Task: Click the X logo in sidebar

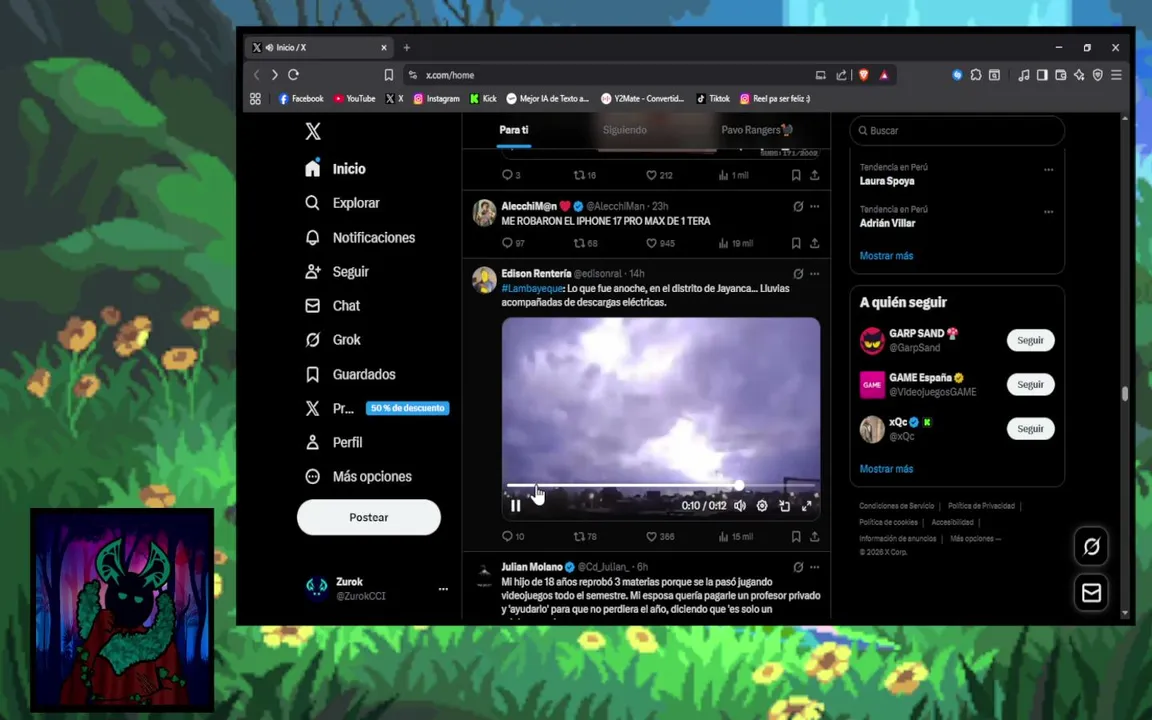Action: (313, 132)
